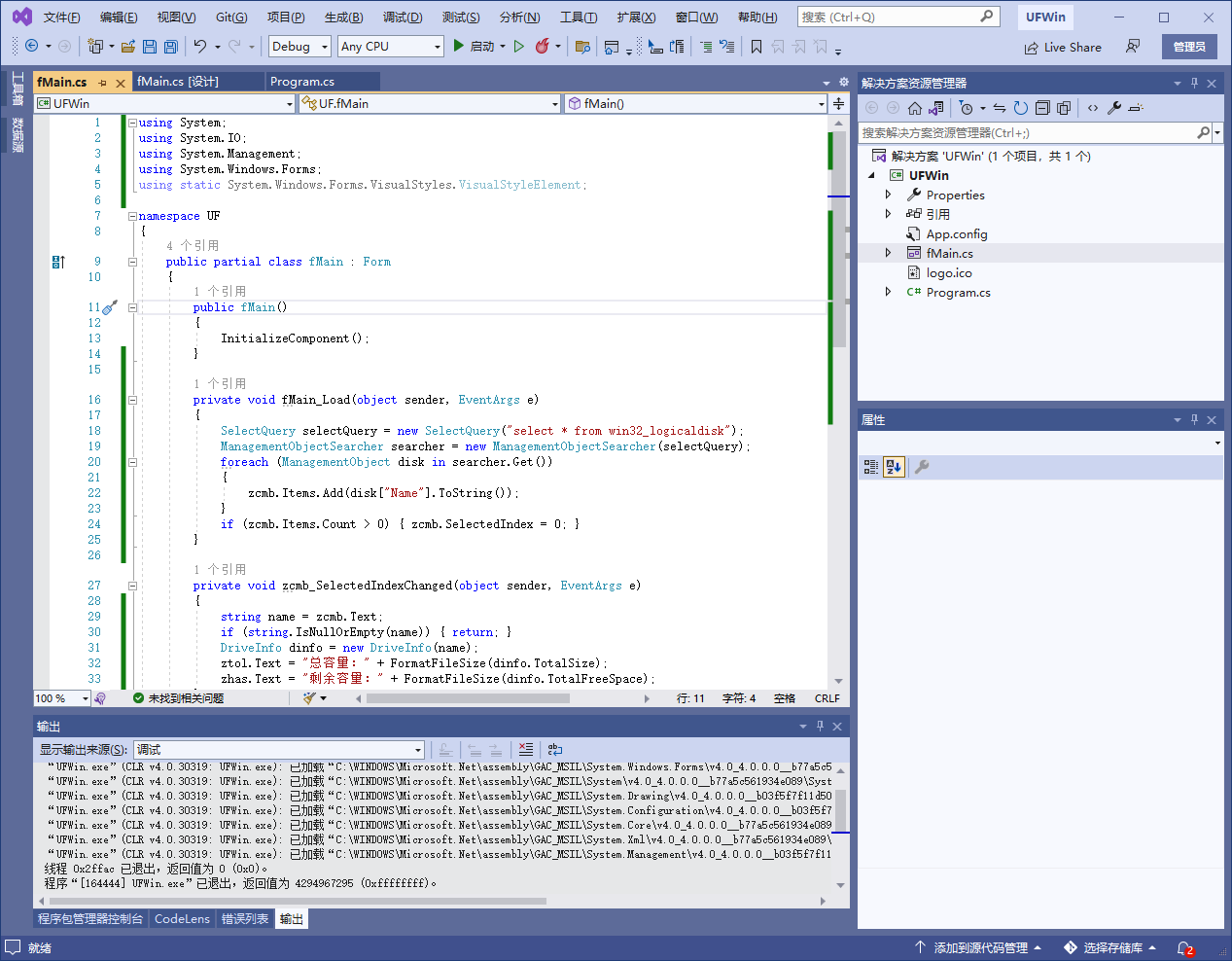The width and height of the screenshot is (1232, 961).
Task: Start without debugging using hollow play icon
Action: [x=519, y=46]
